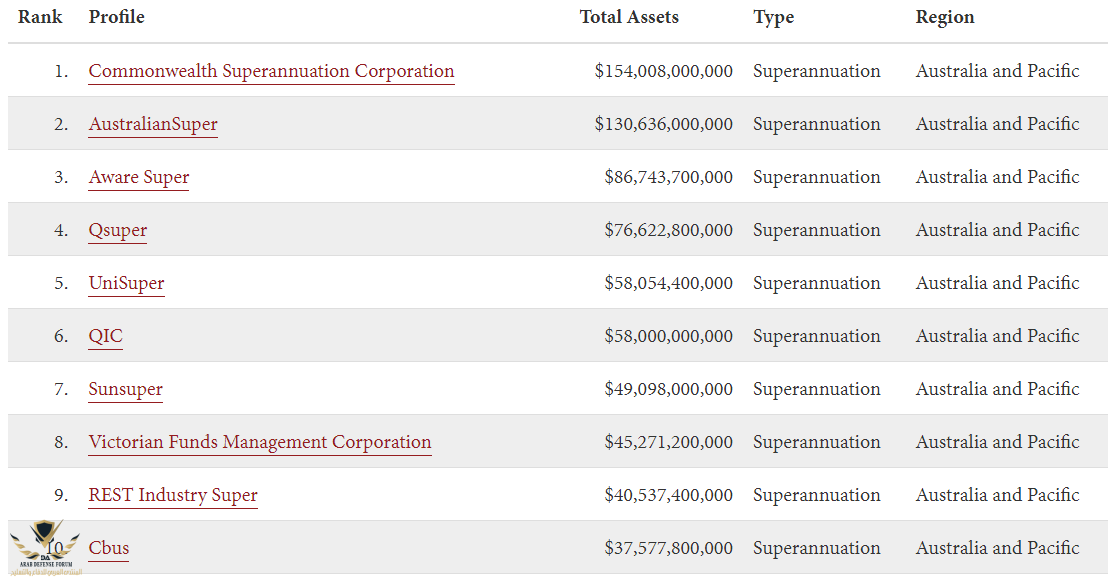Open the QIC profile link

106,336
